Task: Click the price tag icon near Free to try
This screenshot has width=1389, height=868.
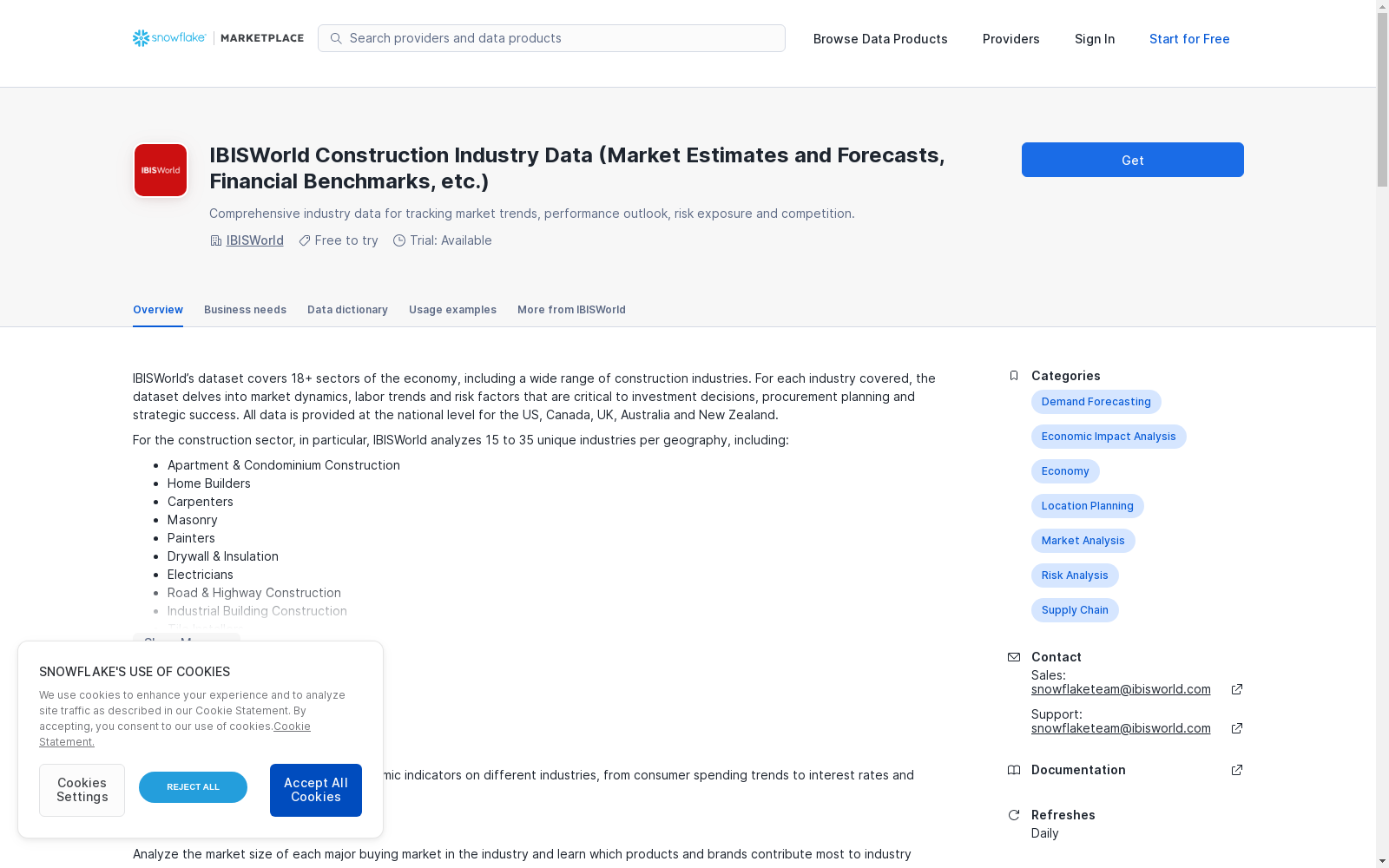Action: pyautogui.click(x=305, y=240)
